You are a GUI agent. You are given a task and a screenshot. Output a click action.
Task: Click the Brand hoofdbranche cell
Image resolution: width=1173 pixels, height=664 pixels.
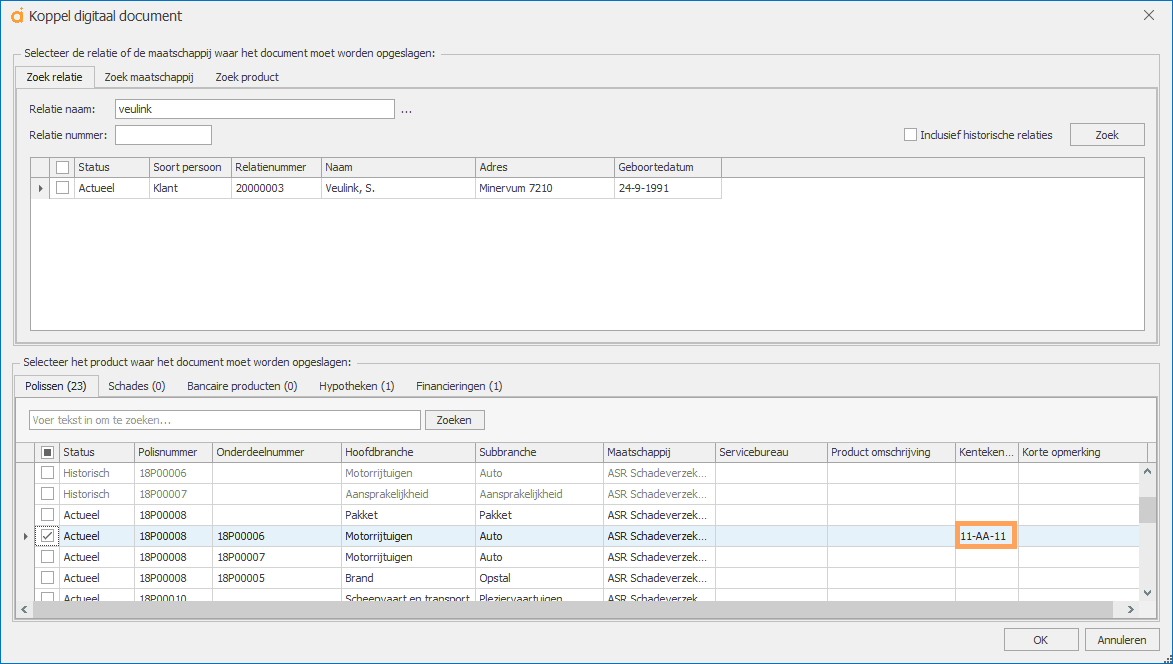click(408, 578)
